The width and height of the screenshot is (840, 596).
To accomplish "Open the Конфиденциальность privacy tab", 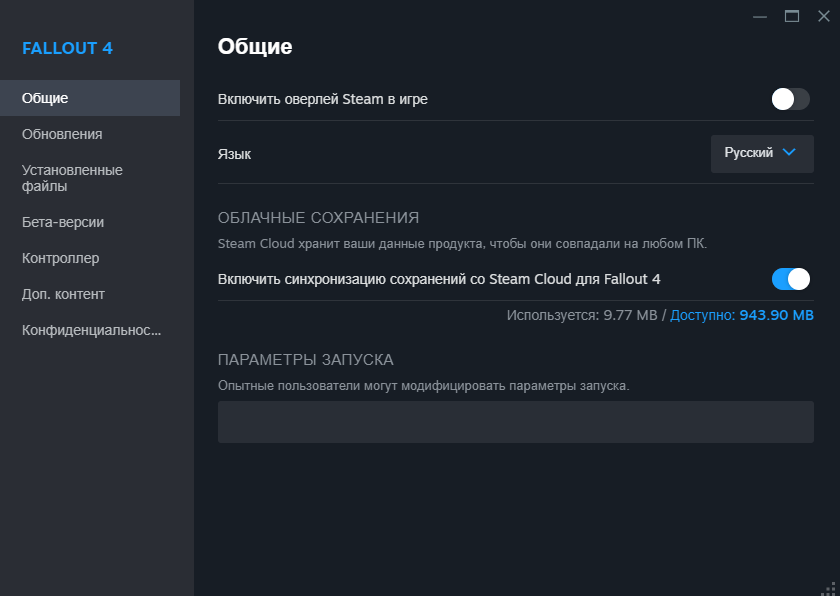I will click(91, 330).
